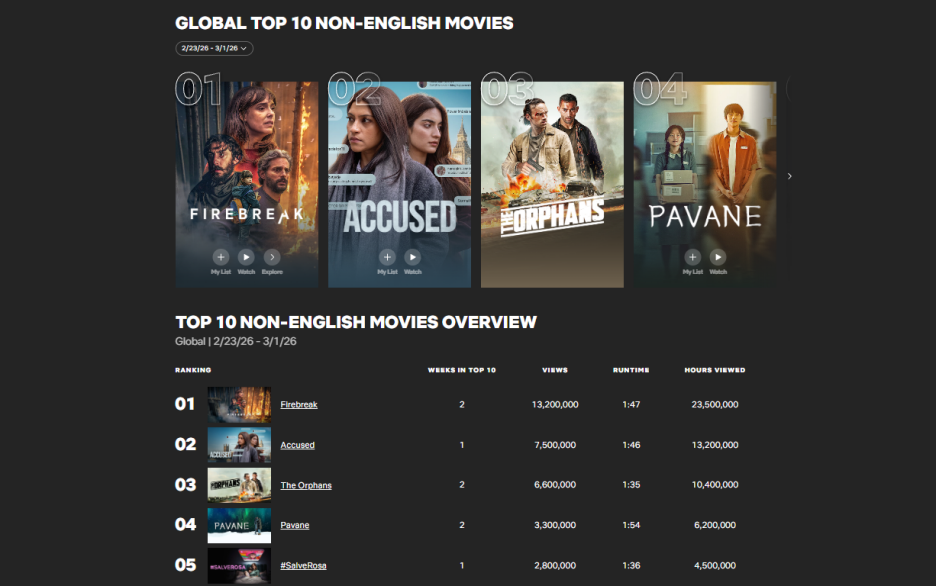The height and width of the screenshot is (586, 936).
Task: Select the 3,300,000 views value
Action: pyautogui.click(x=555, y=525)
